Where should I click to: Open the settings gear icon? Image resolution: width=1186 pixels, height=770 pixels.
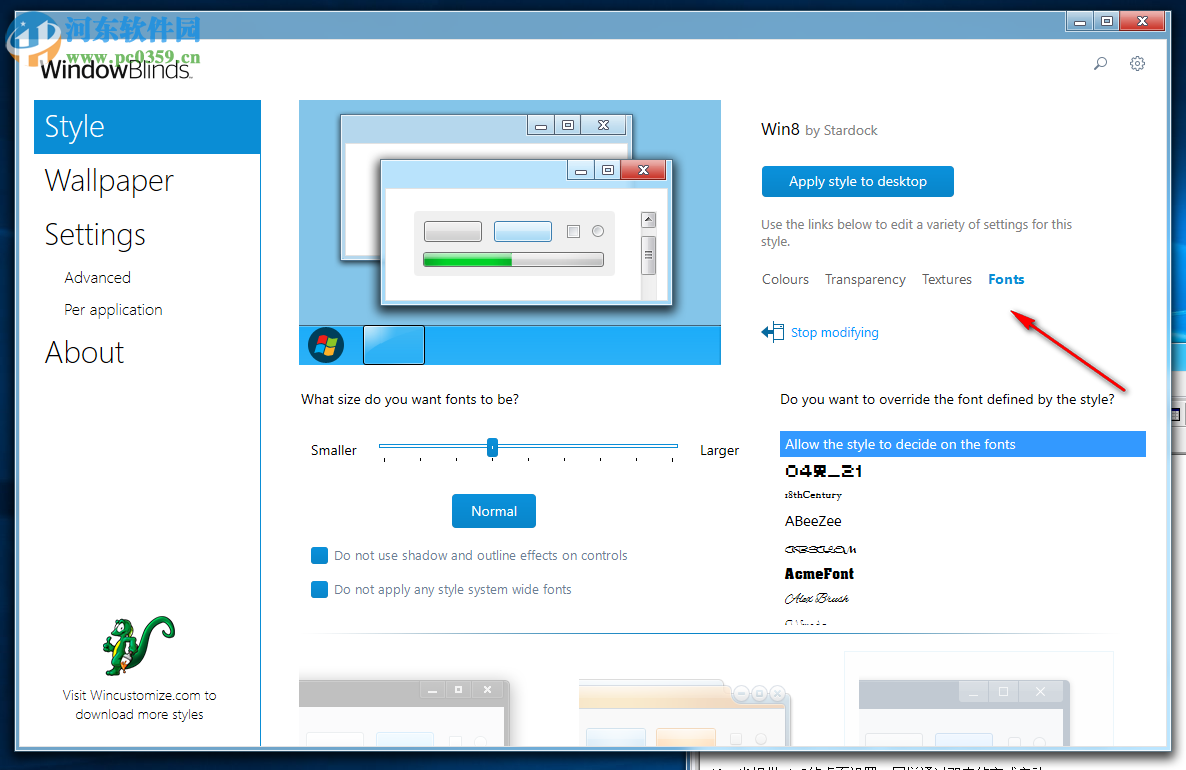[1137, 63]
